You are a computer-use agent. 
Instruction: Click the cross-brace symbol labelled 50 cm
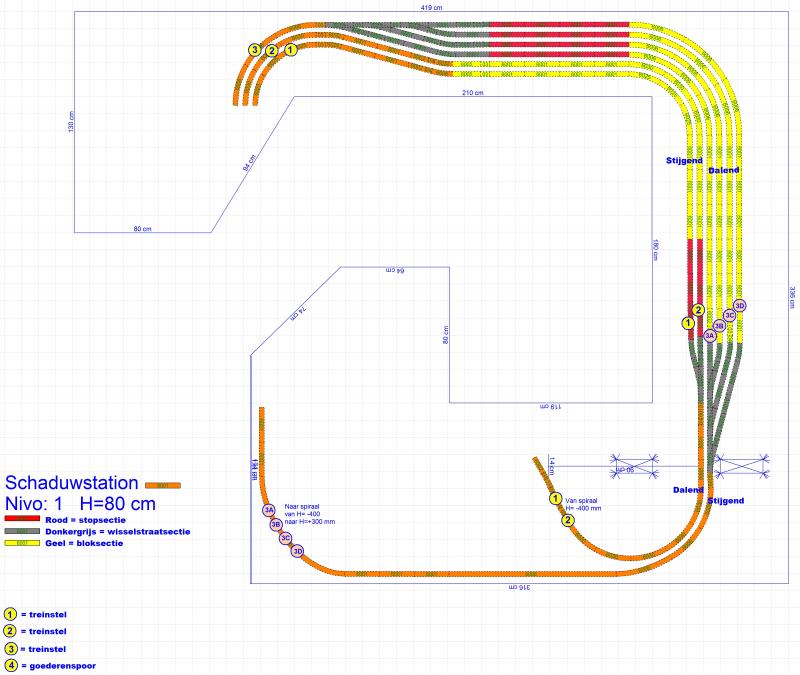635,466
